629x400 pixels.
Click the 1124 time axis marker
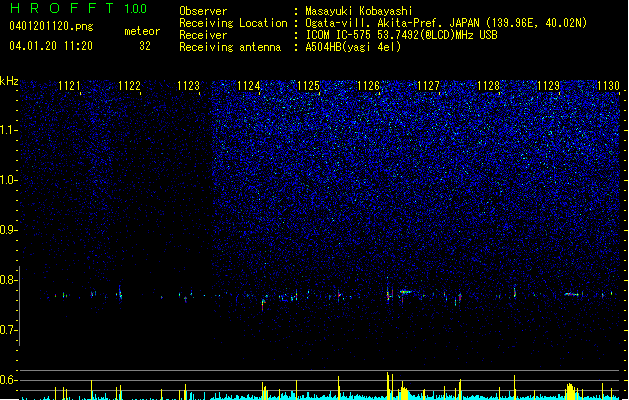(x=249, y=86)
